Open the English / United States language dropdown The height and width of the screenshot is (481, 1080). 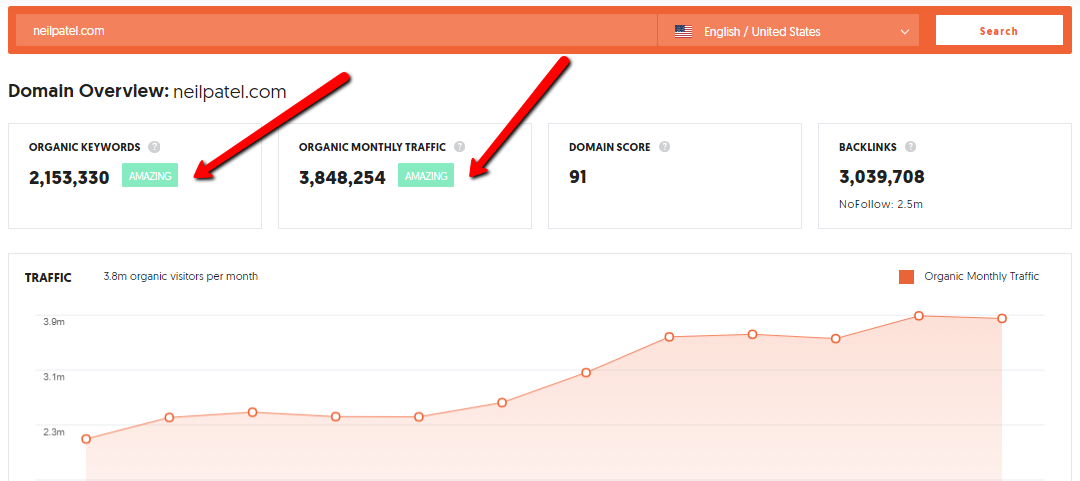coord(788,31)
